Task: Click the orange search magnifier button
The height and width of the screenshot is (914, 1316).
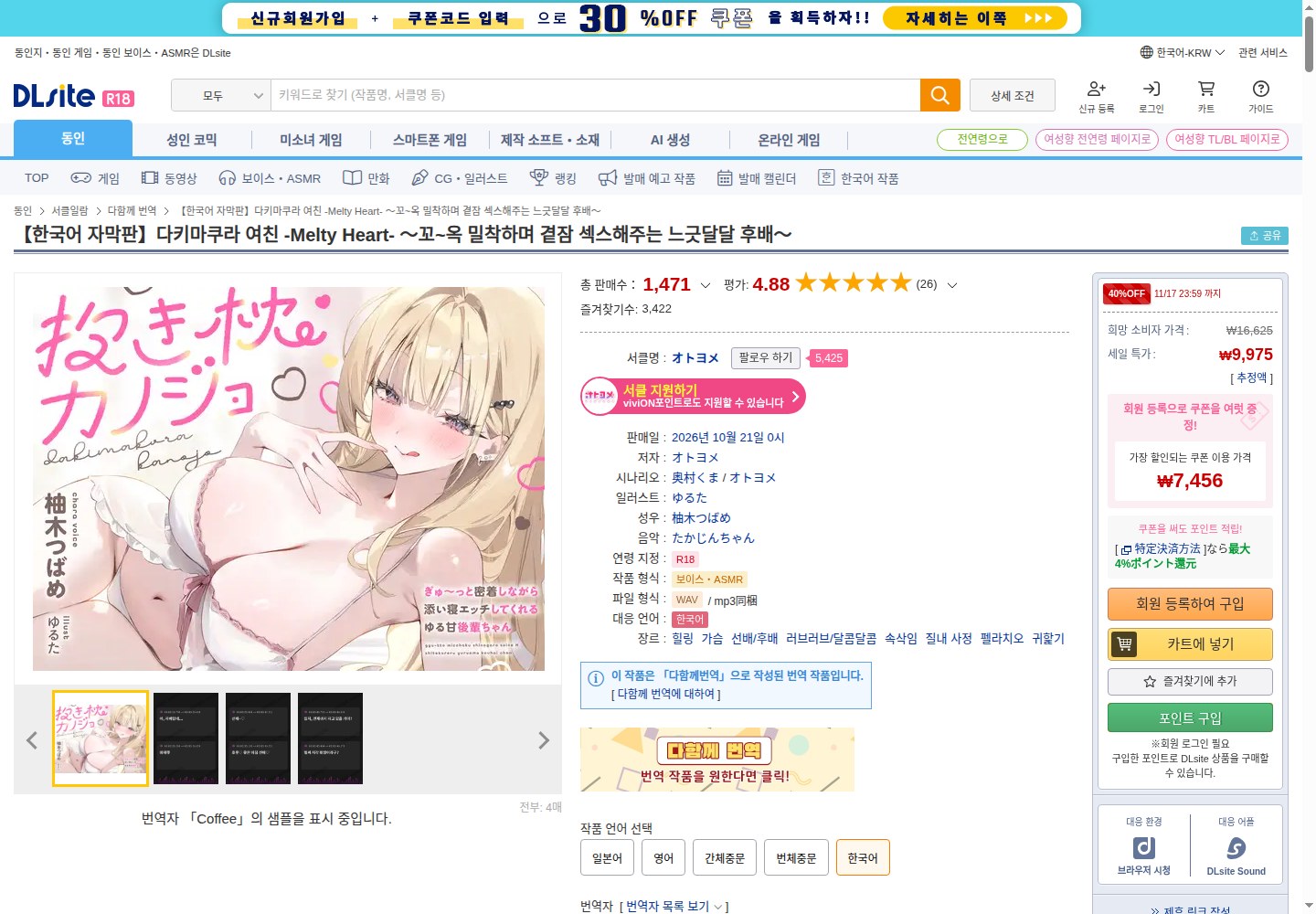Action: point(939,95)
